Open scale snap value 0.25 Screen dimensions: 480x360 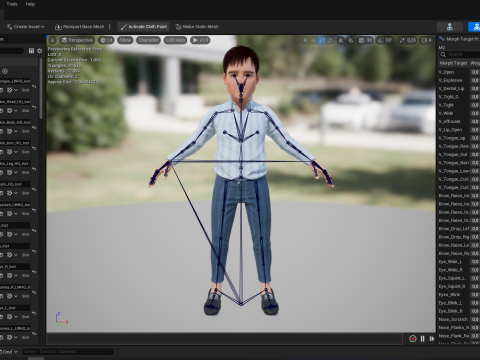[x=411, y=40]
